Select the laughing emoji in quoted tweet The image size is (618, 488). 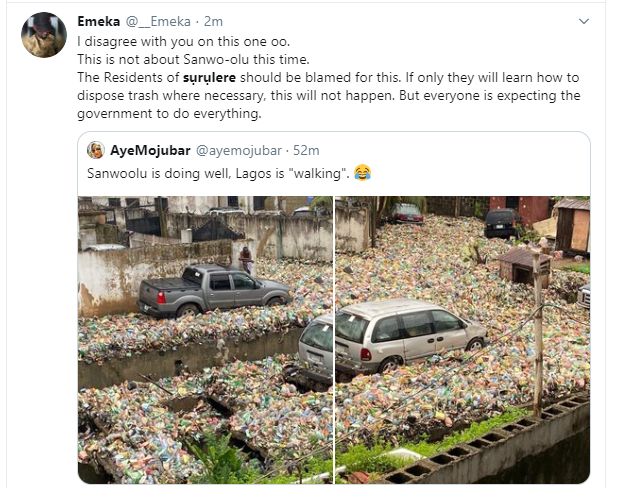tap(362, 173)
